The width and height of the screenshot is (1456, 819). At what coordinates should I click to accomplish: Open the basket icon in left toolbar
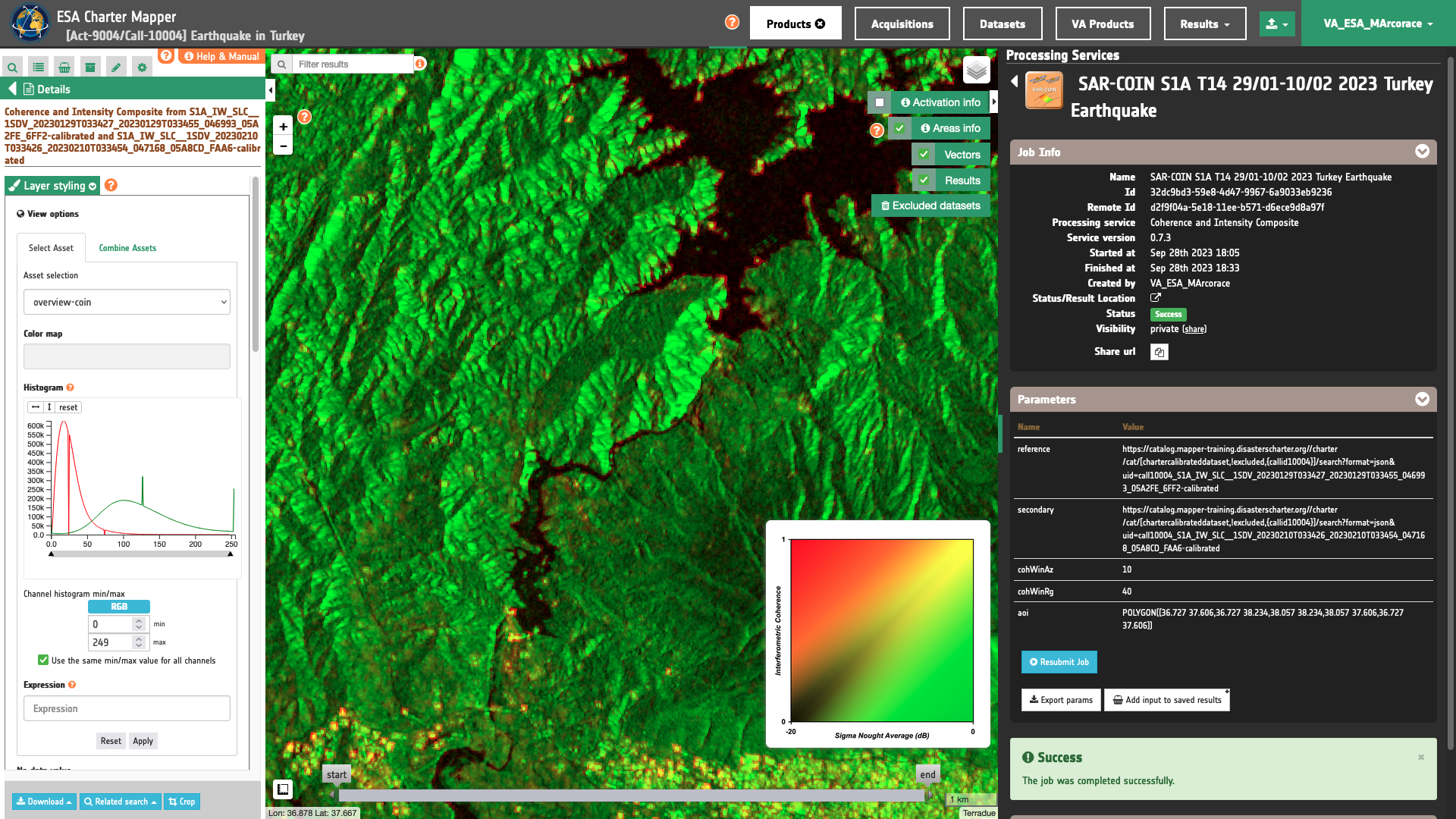64,67
